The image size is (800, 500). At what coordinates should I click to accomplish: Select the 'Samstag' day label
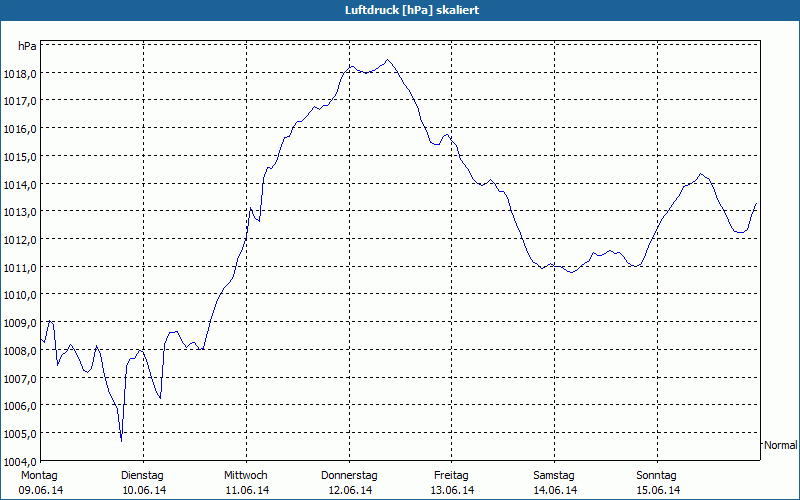point(554,475)
